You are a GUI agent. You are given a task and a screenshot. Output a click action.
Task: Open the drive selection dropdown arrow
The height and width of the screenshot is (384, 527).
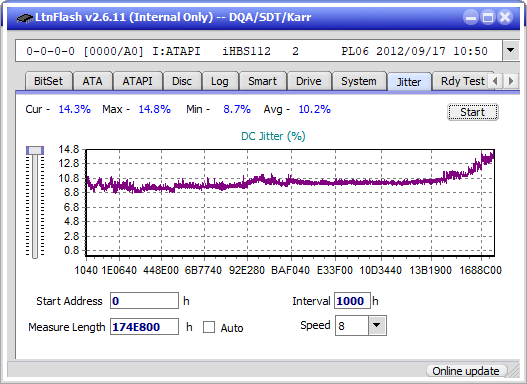pos(511,50)
